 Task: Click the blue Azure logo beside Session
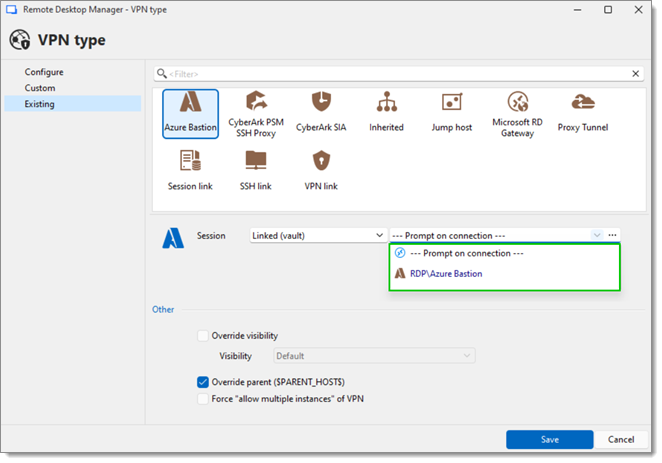(x=173, y=238)
